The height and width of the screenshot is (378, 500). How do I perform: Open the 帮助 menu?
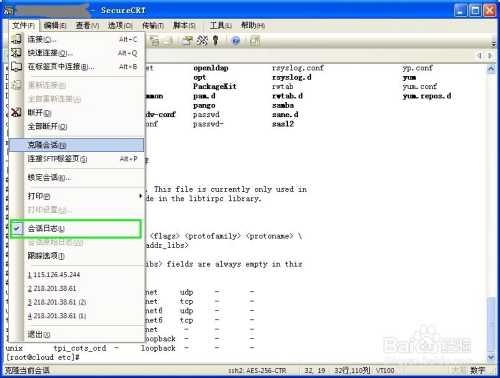[253, 25]
